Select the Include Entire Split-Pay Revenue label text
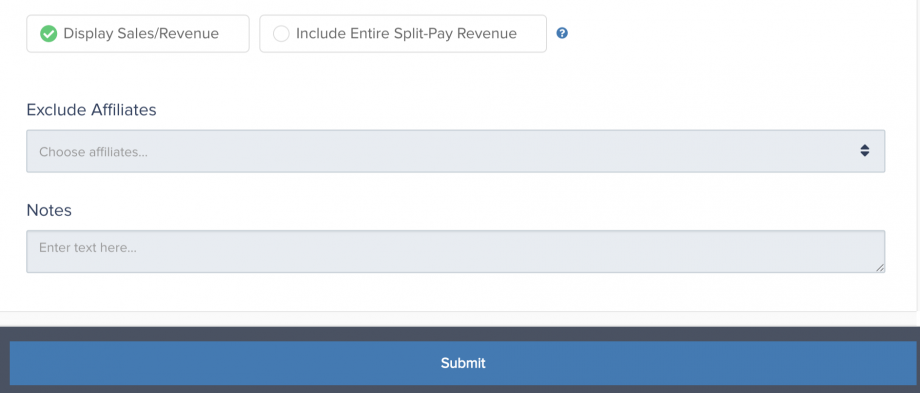Image resolution: width=920 pixels, height=393 pixels. 406,33
